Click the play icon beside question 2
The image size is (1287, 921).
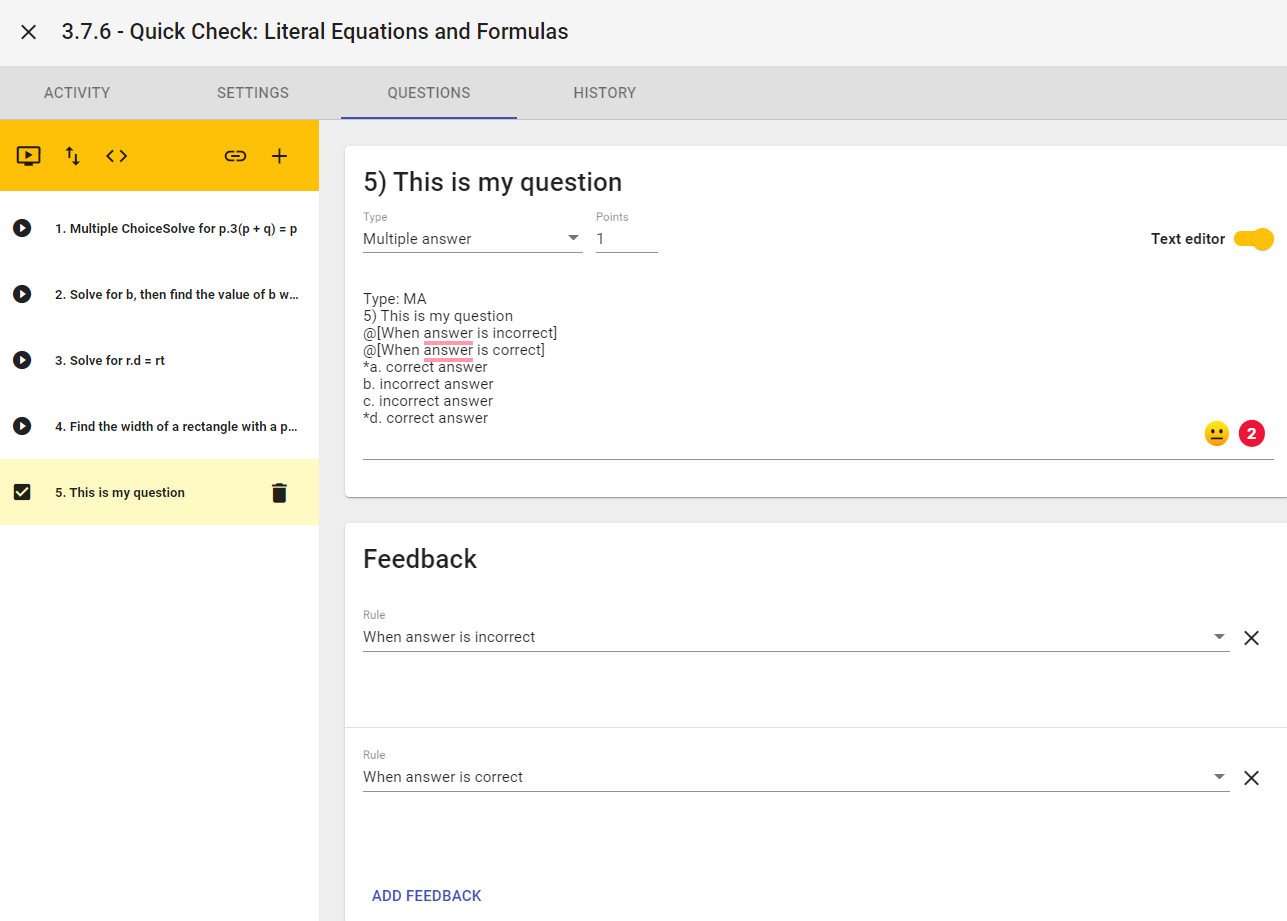coord(22,295)
